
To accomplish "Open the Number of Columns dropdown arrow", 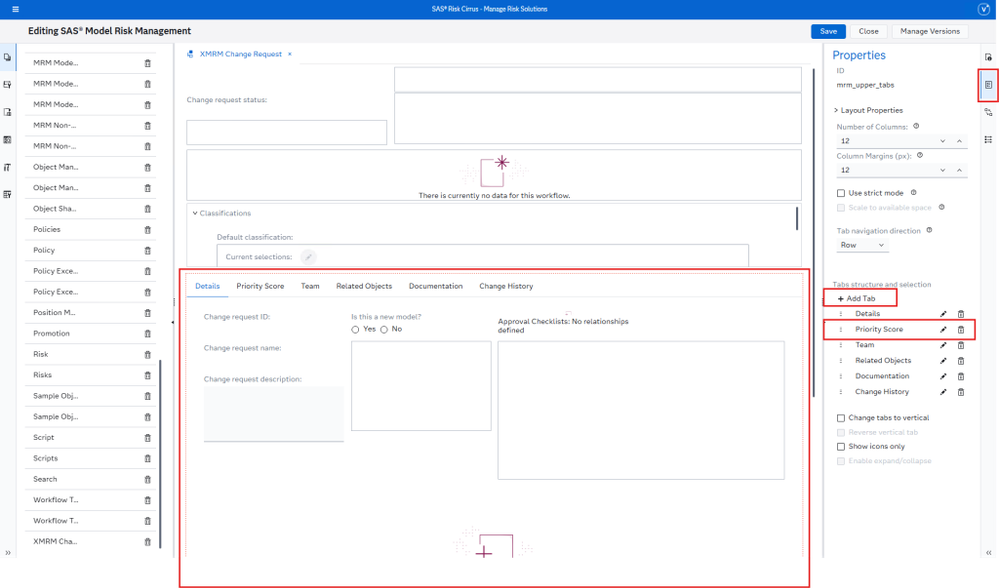I will (x=942, y=141).
